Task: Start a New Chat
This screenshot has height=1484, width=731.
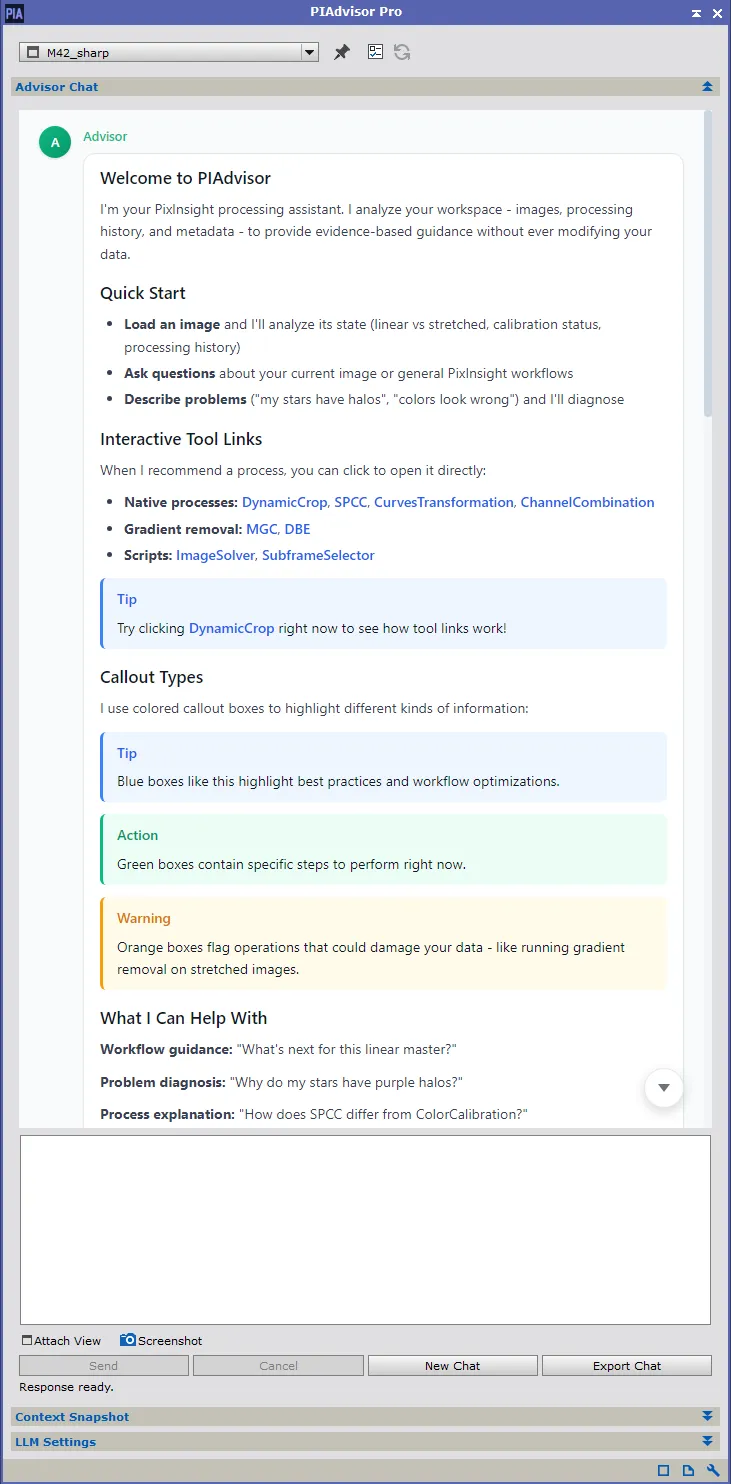Action: coord(453,1366)
